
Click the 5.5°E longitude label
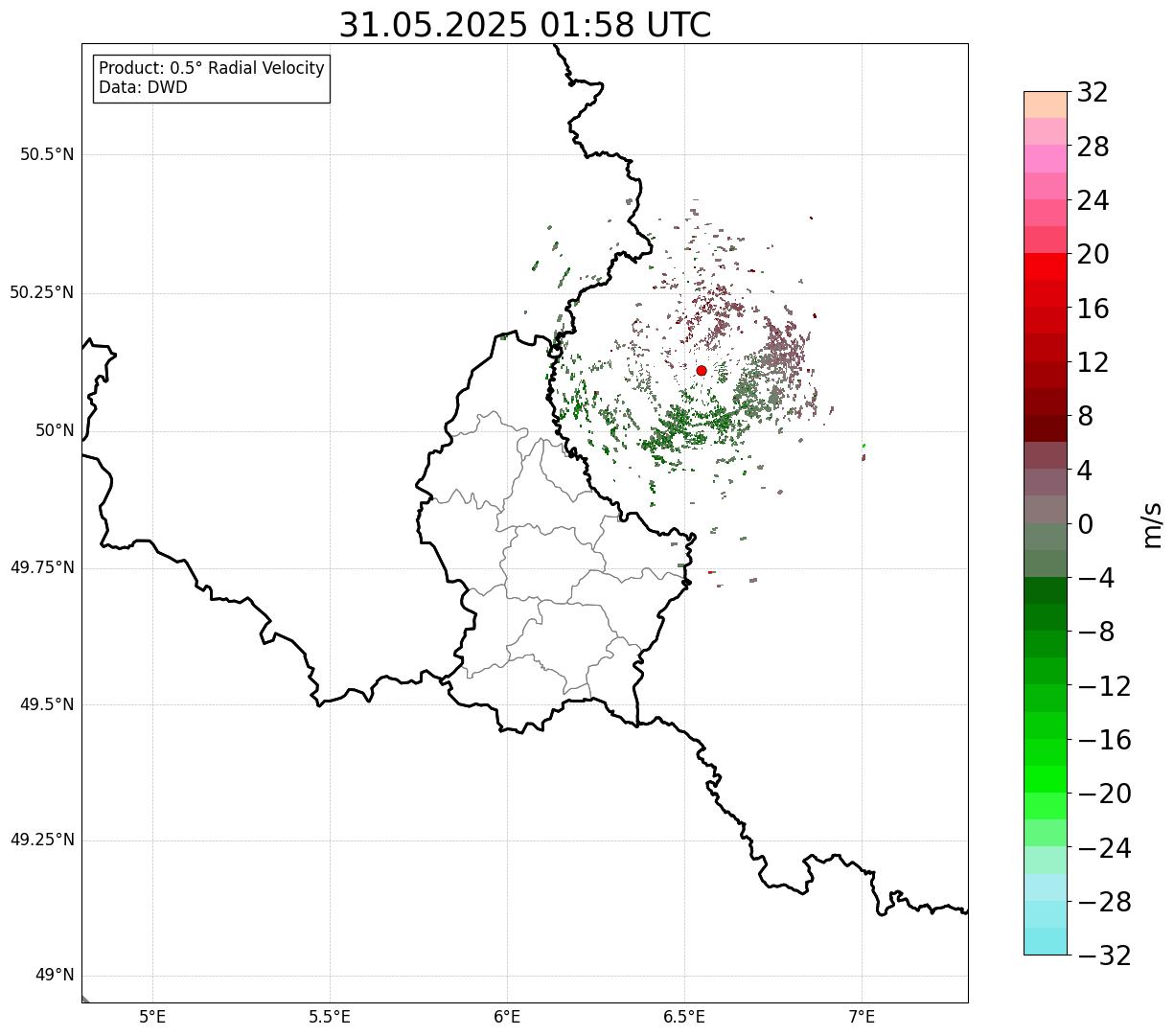330,1017
